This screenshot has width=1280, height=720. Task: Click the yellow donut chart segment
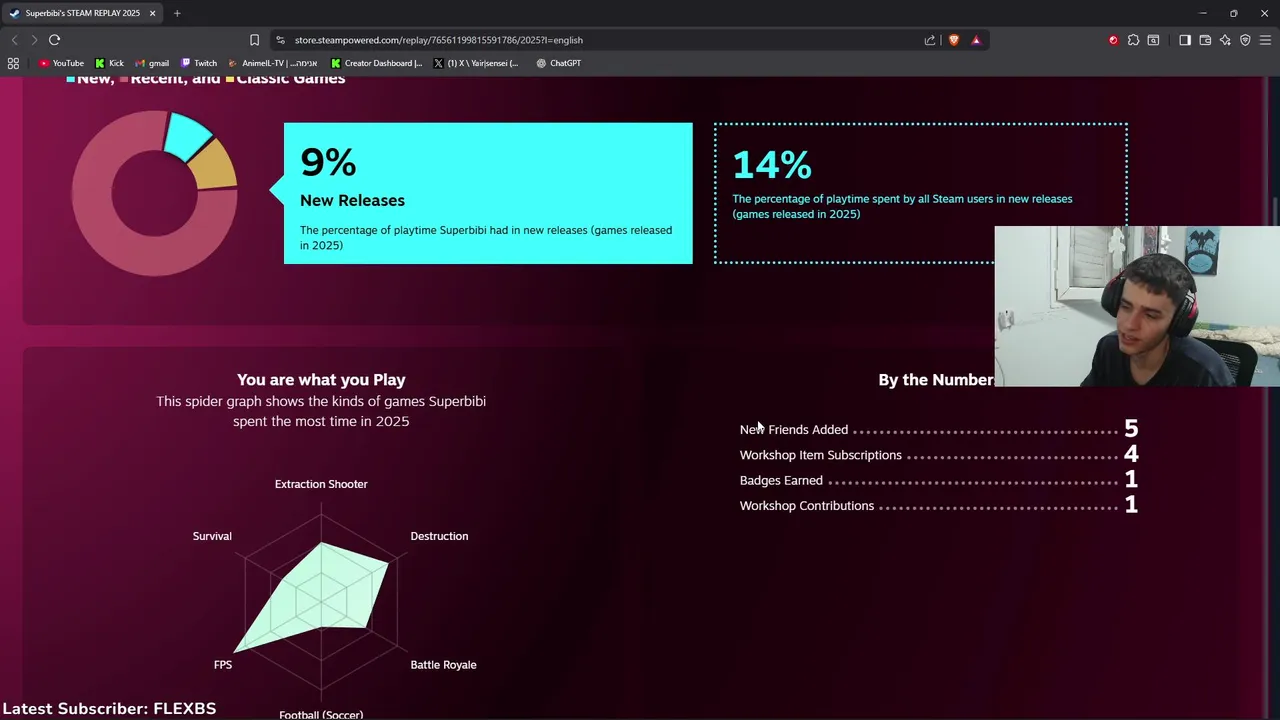click(214, 166)
